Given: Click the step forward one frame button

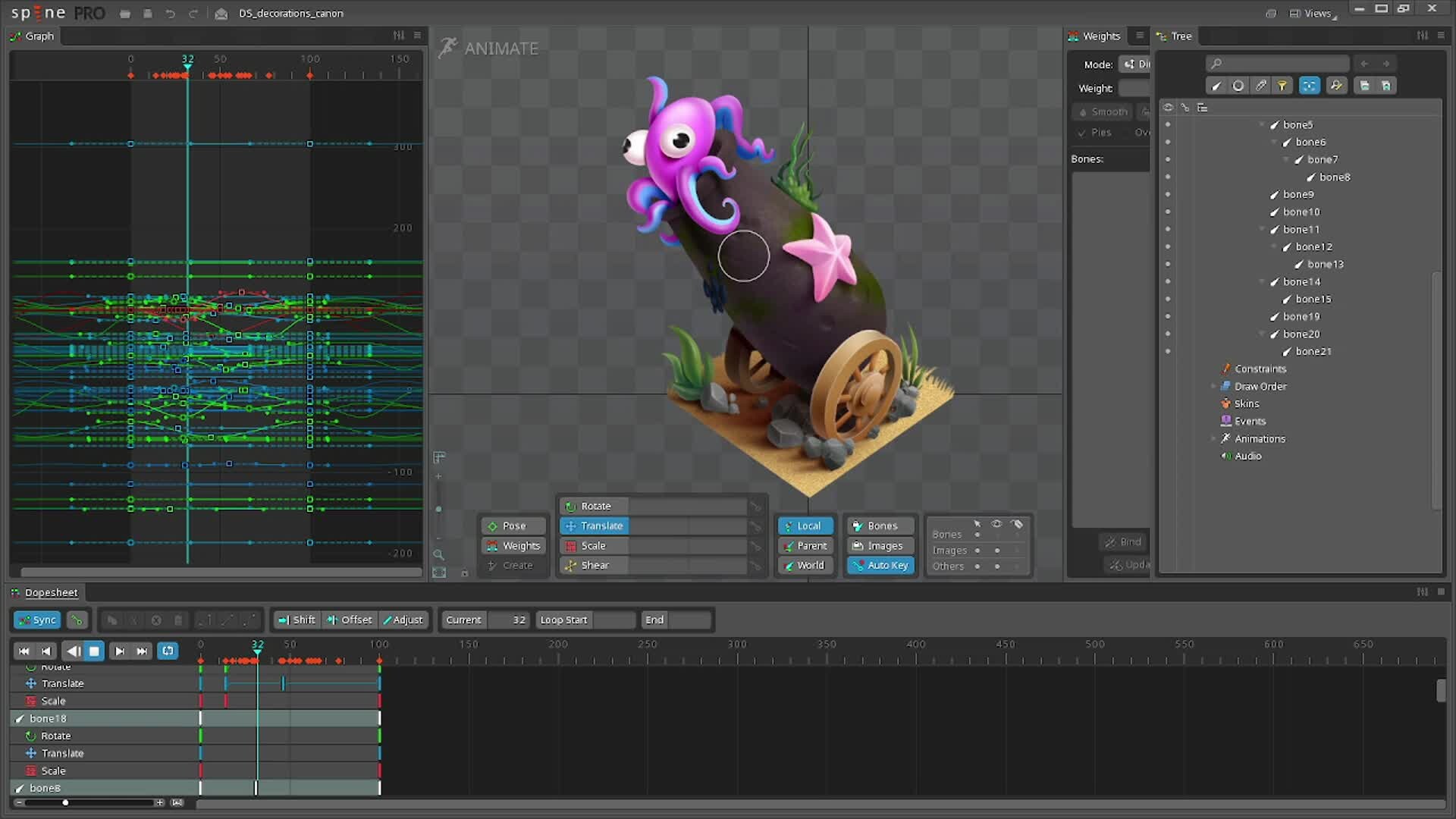Looking at the screenshot, I should coord(119,651).
